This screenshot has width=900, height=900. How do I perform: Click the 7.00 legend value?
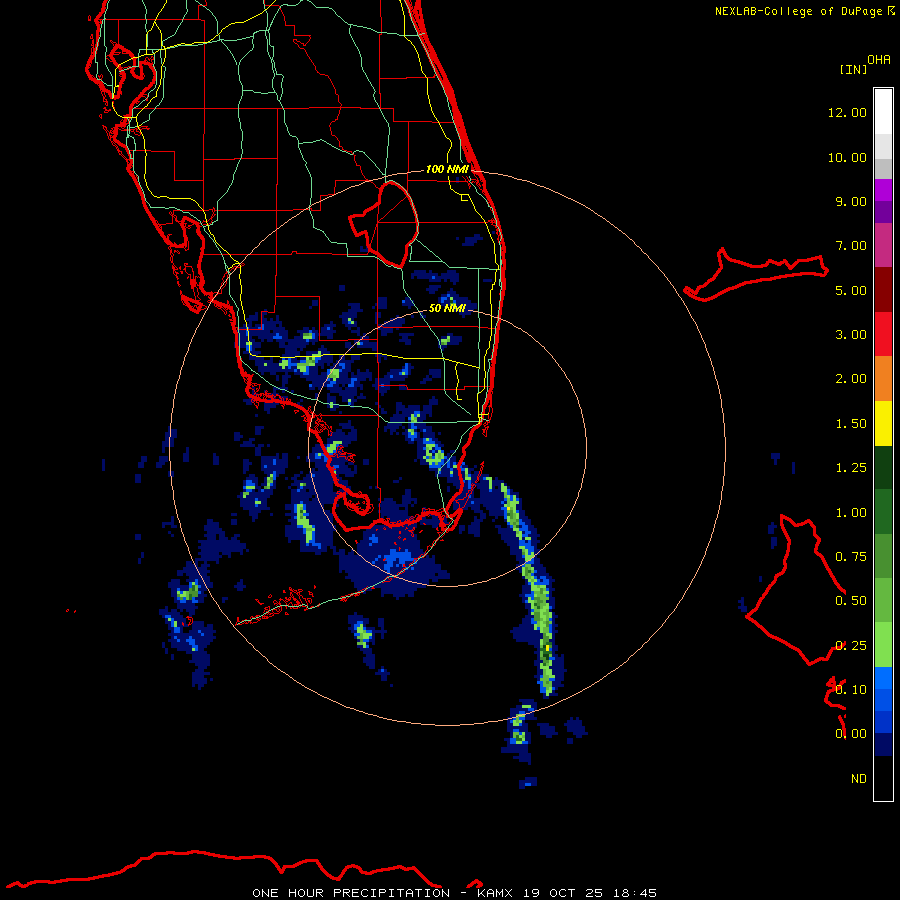pos(851,246)
